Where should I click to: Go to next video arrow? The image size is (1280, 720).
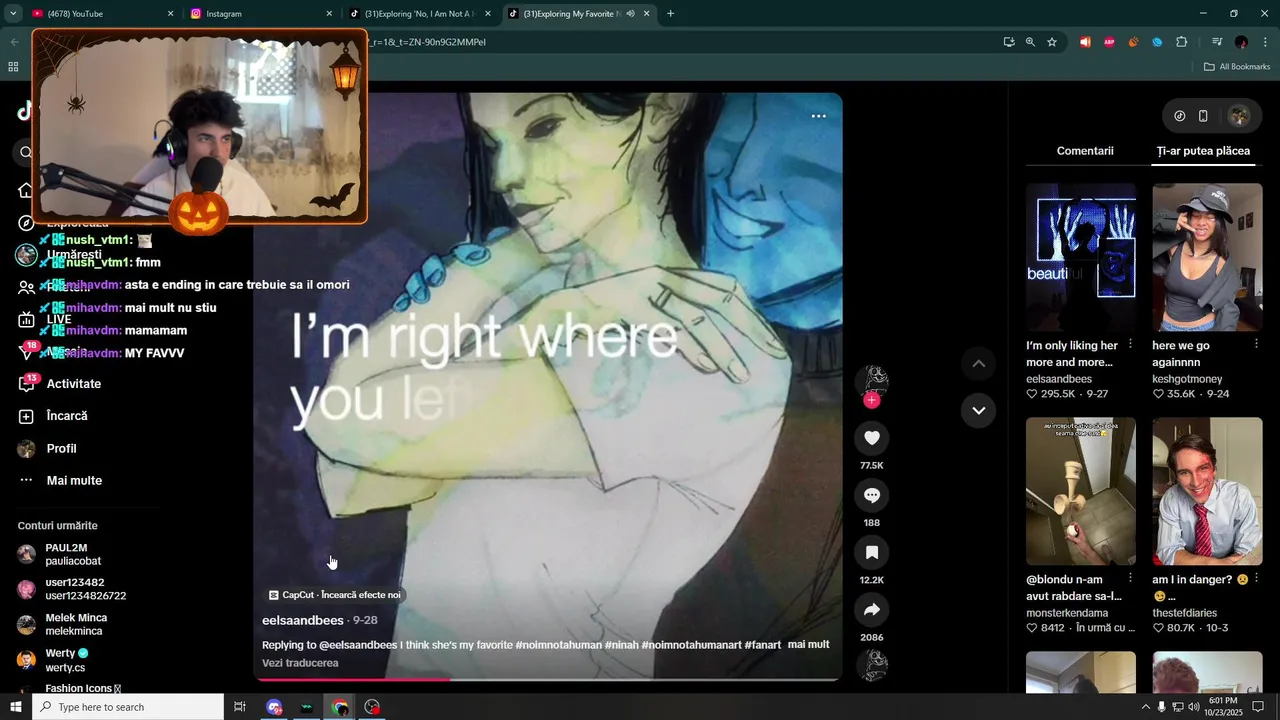[x=978, y=410]
